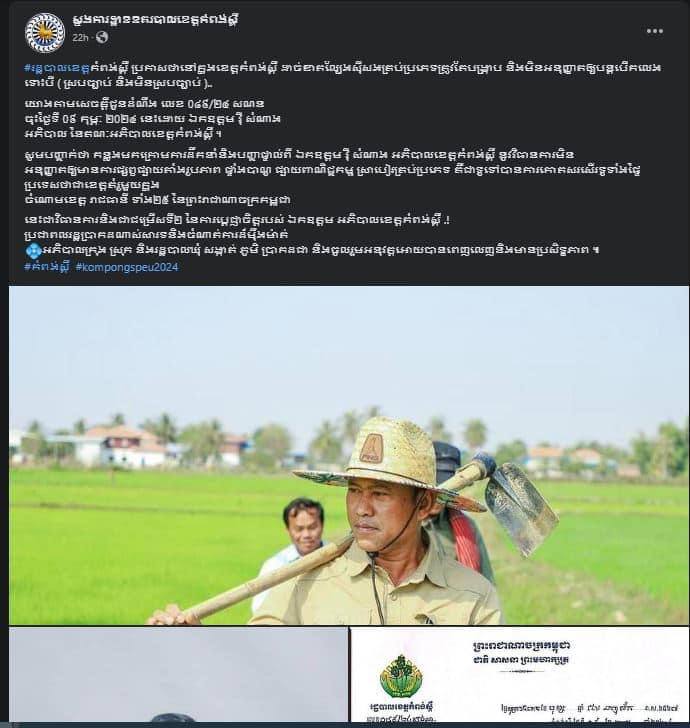Open the three-dot post options menu
This screenshot has height=728, width=690.
click(x=655, y=31)
